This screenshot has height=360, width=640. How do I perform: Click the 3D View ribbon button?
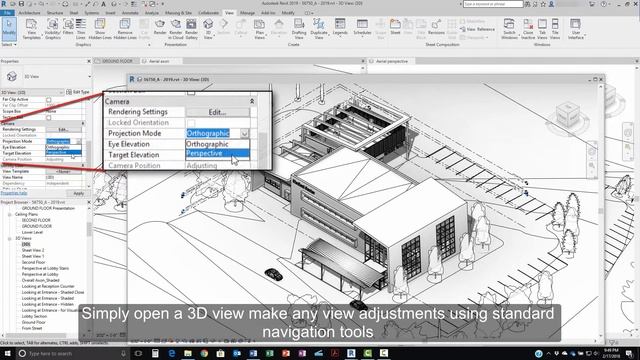click(x=208, y=29)
